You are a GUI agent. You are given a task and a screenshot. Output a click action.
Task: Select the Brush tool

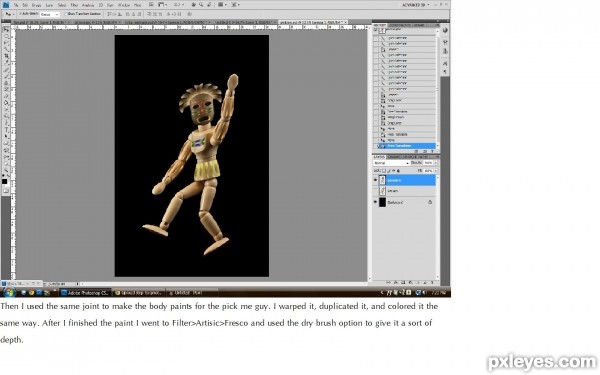(7, 76)
